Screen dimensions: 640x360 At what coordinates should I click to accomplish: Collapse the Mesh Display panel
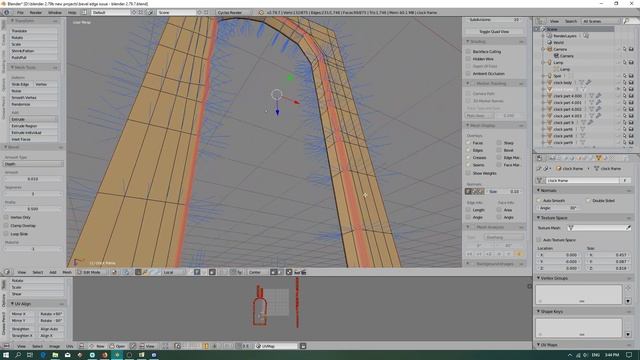click(468, 125)
